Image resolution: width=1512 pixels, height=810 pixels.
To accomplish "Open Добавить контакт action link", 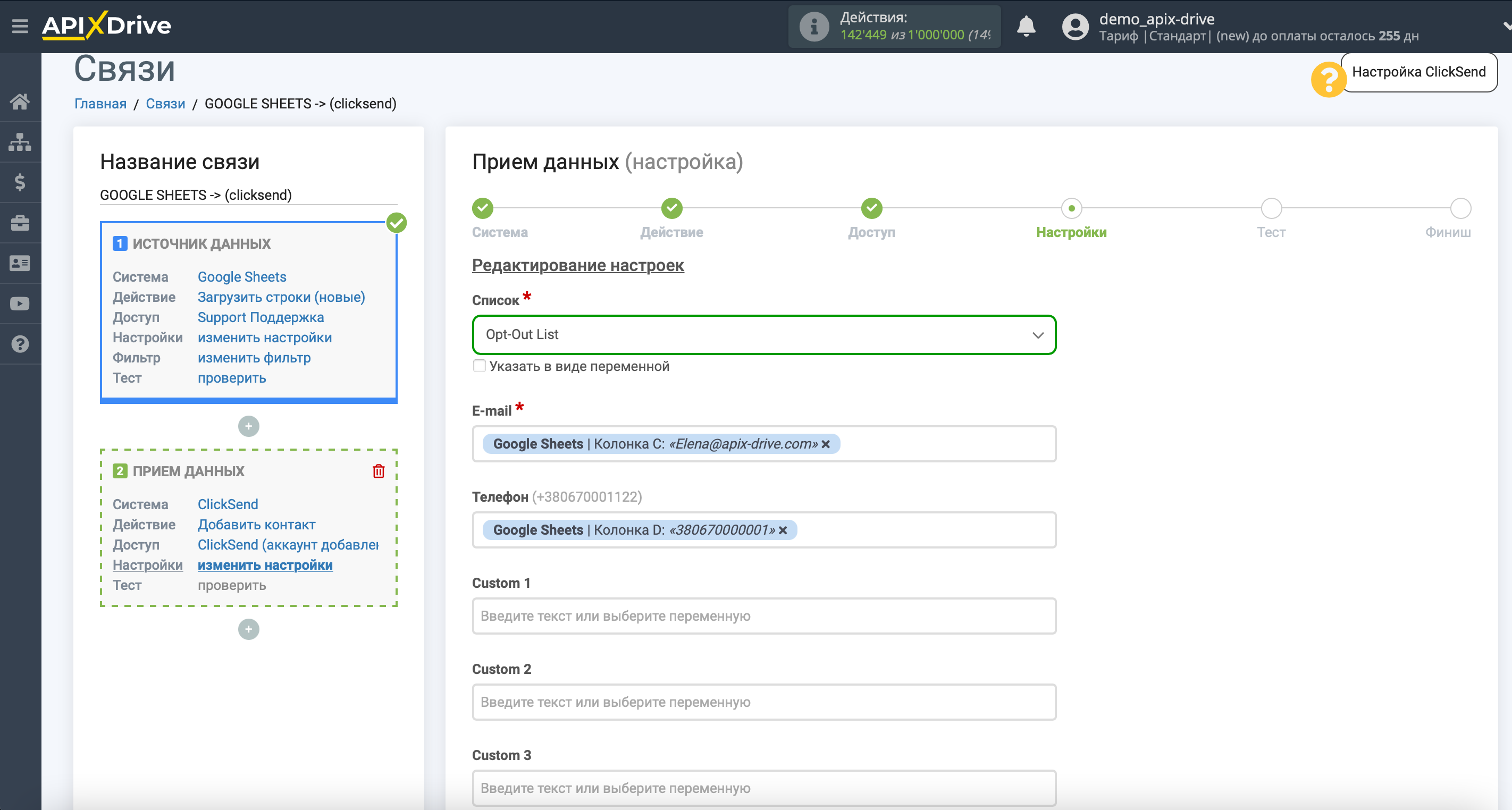I will click(256, 525).
